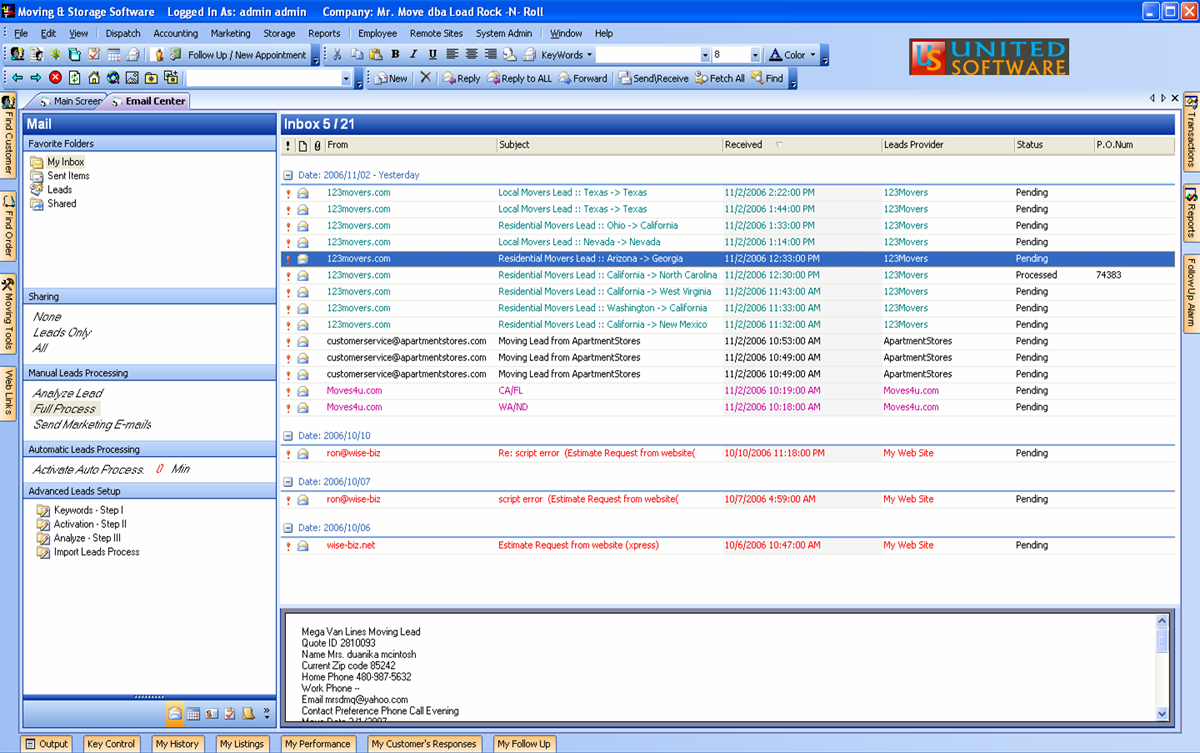Toggle Bold formatting
This screenshot has width=1200, height=753.
[395, 55]
